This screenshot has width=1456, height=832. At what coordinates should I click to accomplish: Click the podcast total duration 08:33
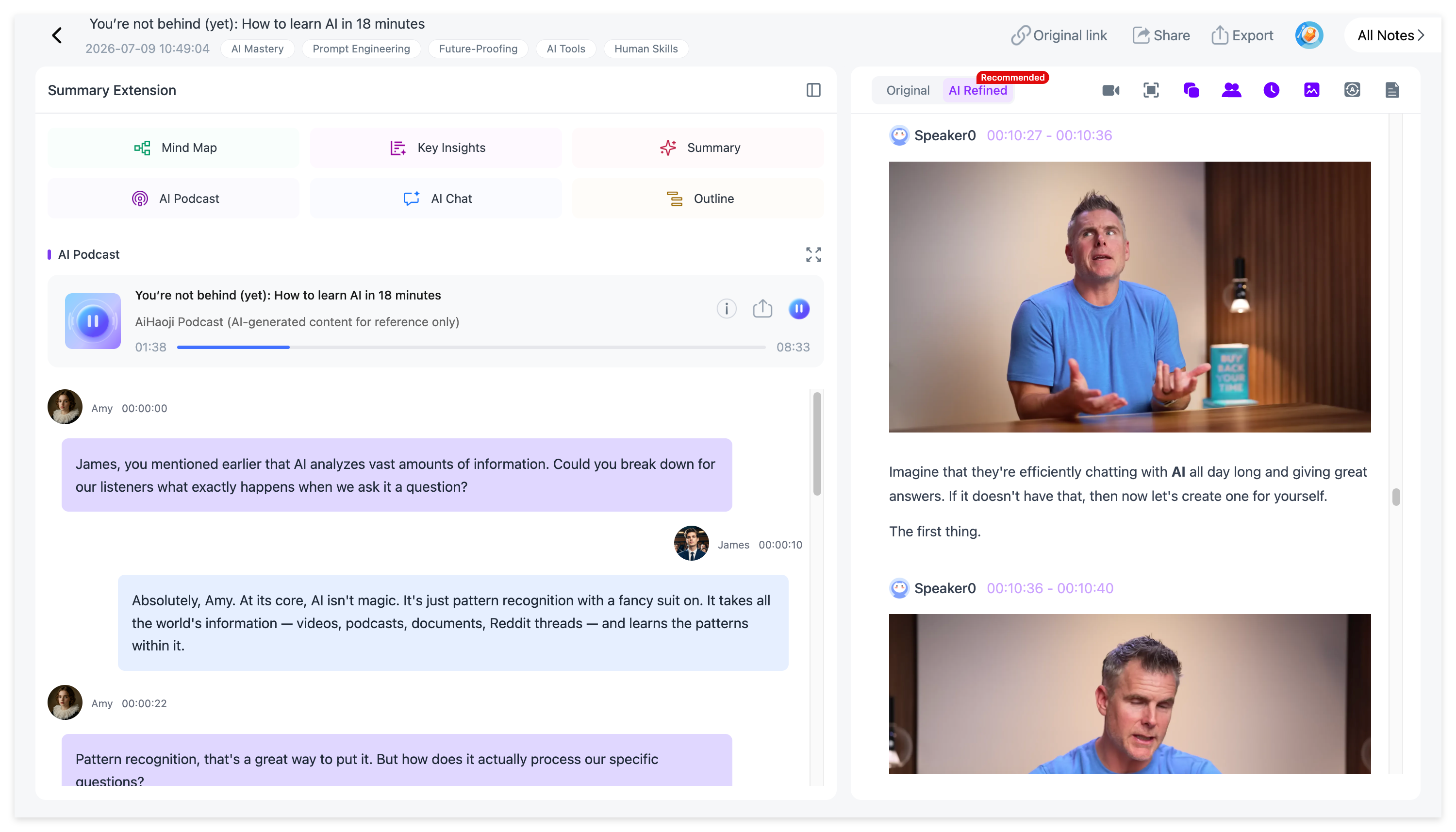tap(793, 348)
